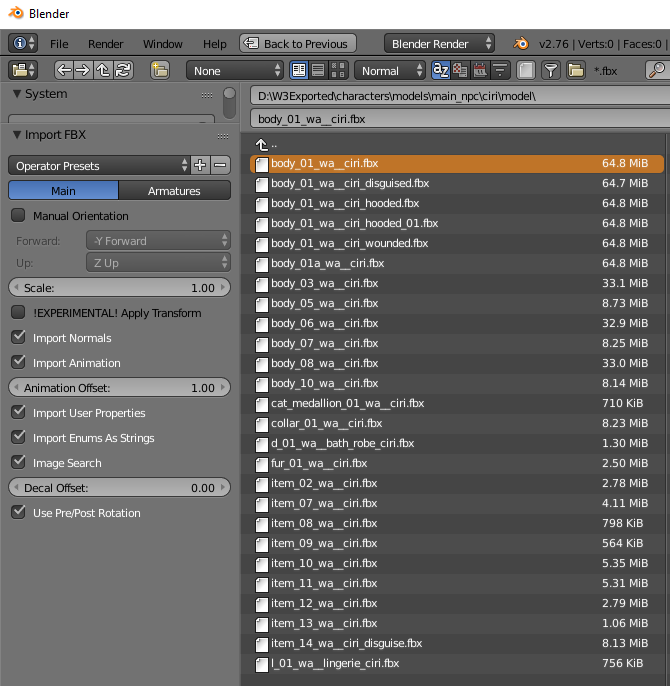Viewport: 670px width, 686px height.
Task: Go forward to next folder
Action: pyautogui.click(x=83, y=70)
